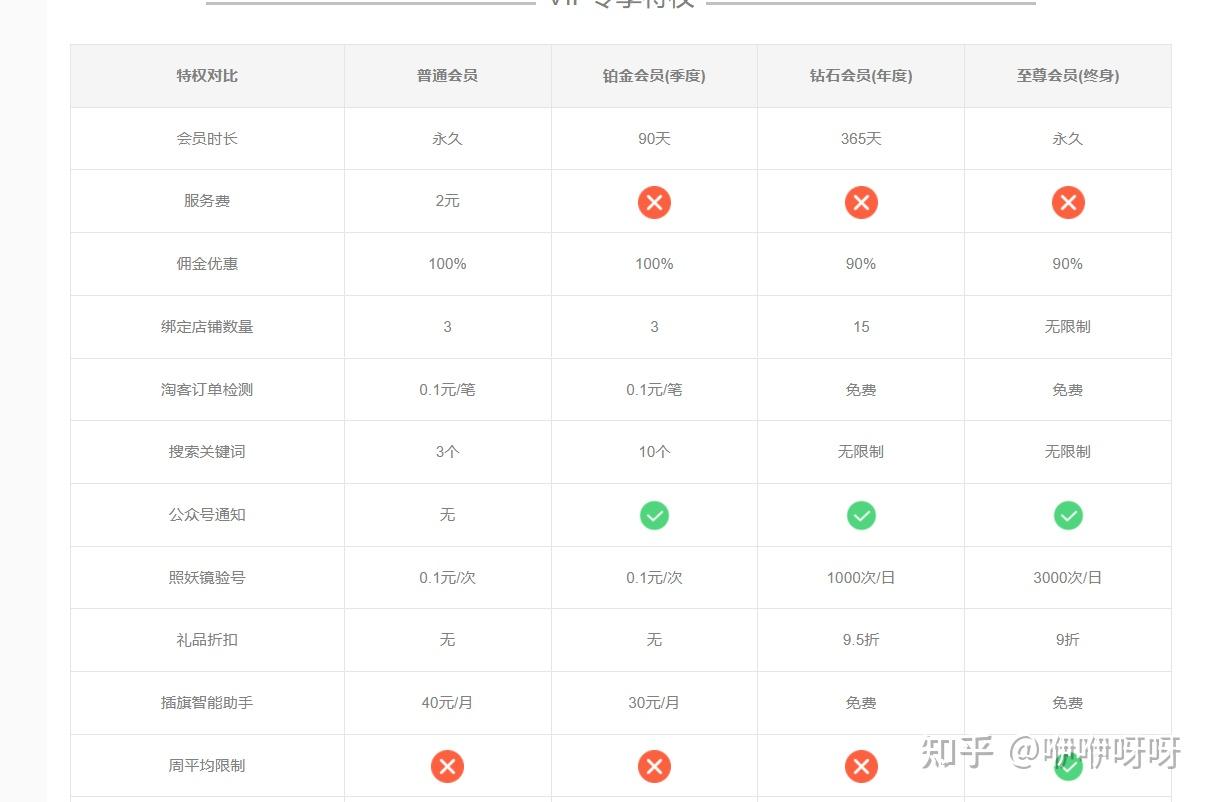
Task: Click 无限制 in 绑定店铺数量 row
Action: [x=1068, y=327]
